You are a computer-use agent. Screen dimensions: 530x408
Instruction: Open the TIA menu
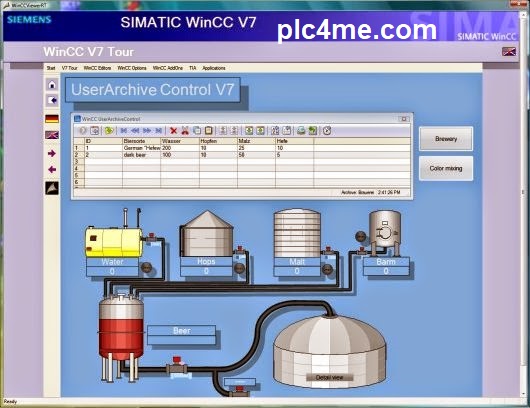(x=193, y=68)
